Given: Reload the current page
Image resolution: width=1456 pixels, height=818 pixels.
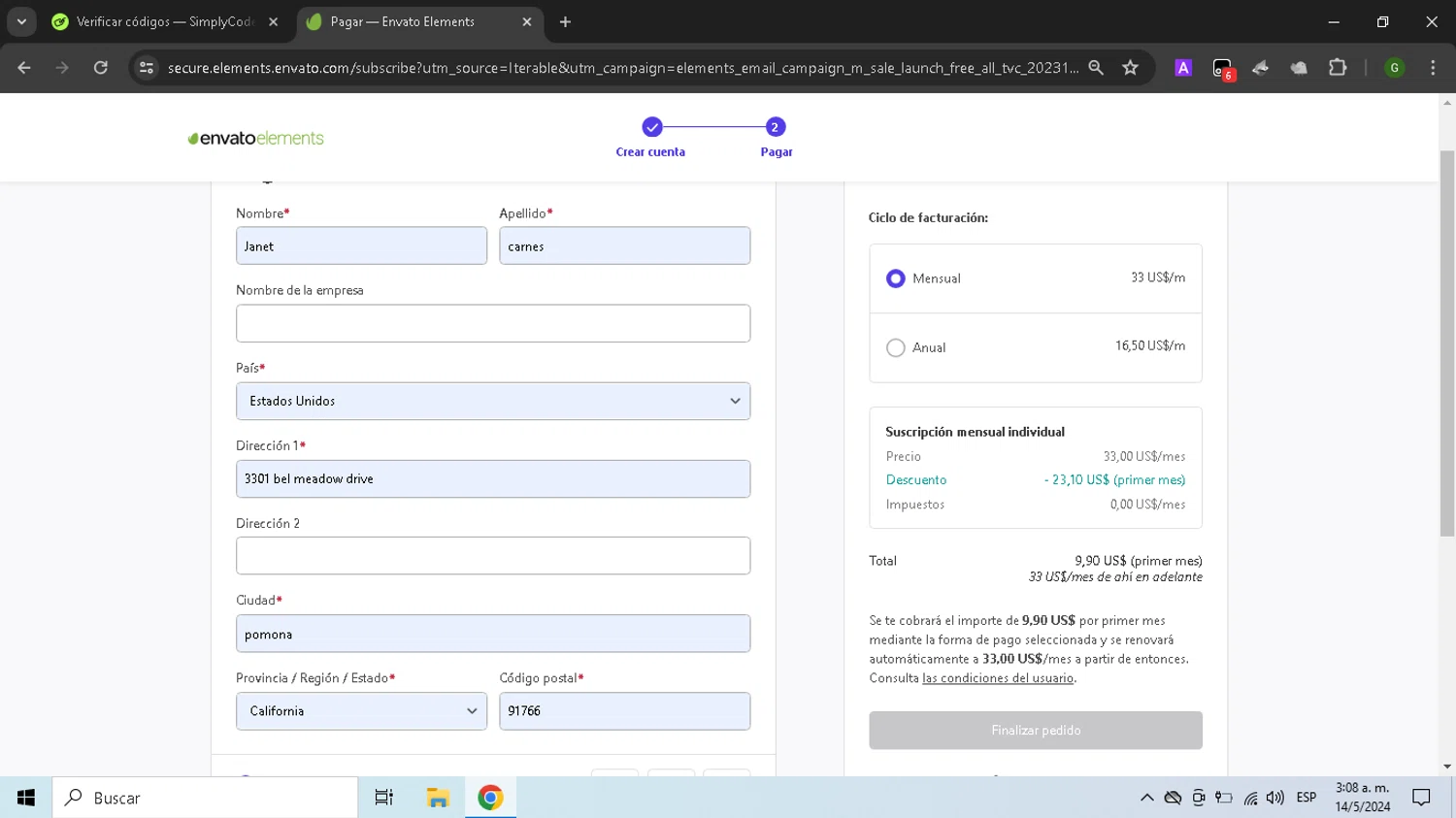Looking at the screenshot, I should [x=101, y=68].
